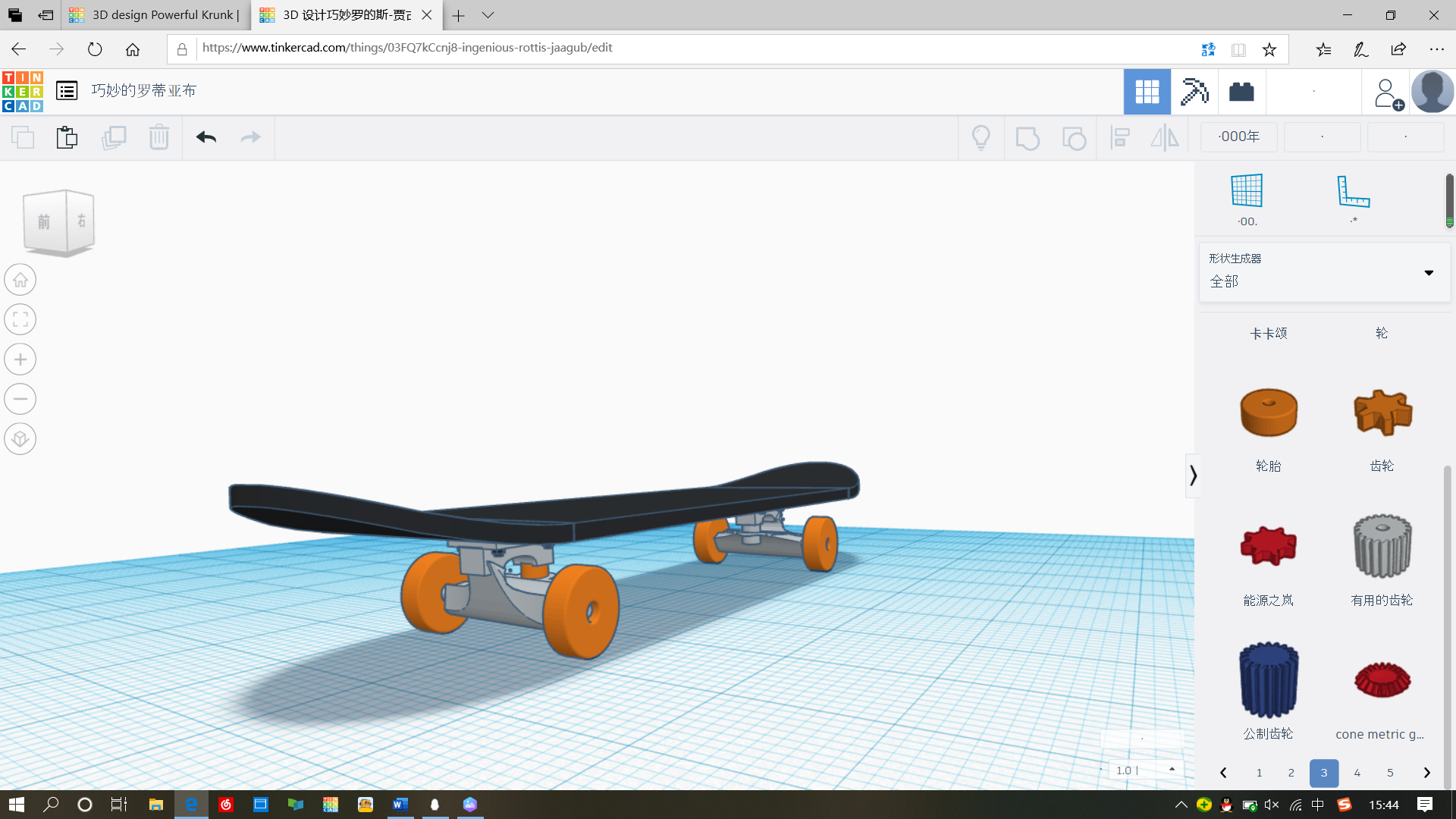Click the first toolbar button labeled 000

point(1239,137)
